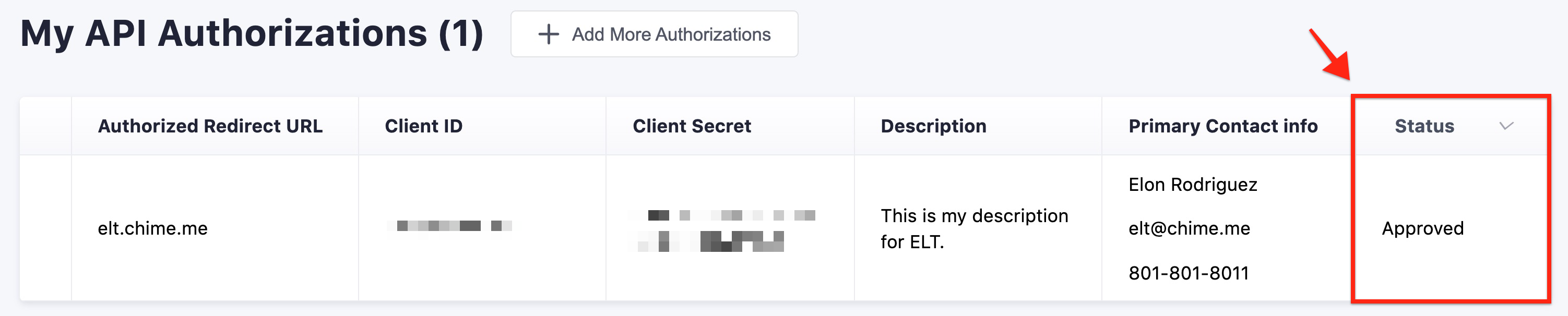Screen dimensions: 1568x316
Task: Click the contact name Elon Rodriguez
Action: (x=1192, y=185)
